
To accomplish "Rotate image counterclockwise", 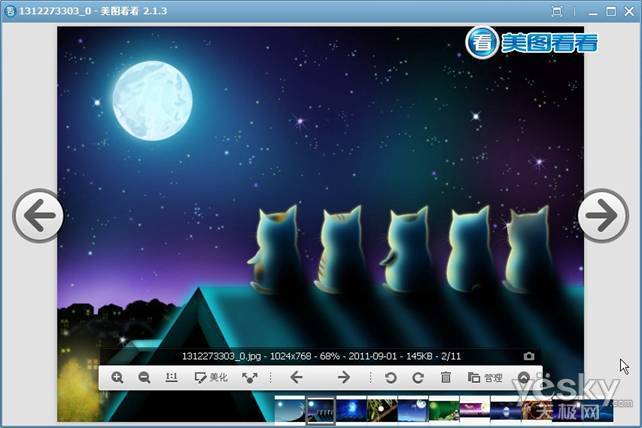I will pos(391,378).
